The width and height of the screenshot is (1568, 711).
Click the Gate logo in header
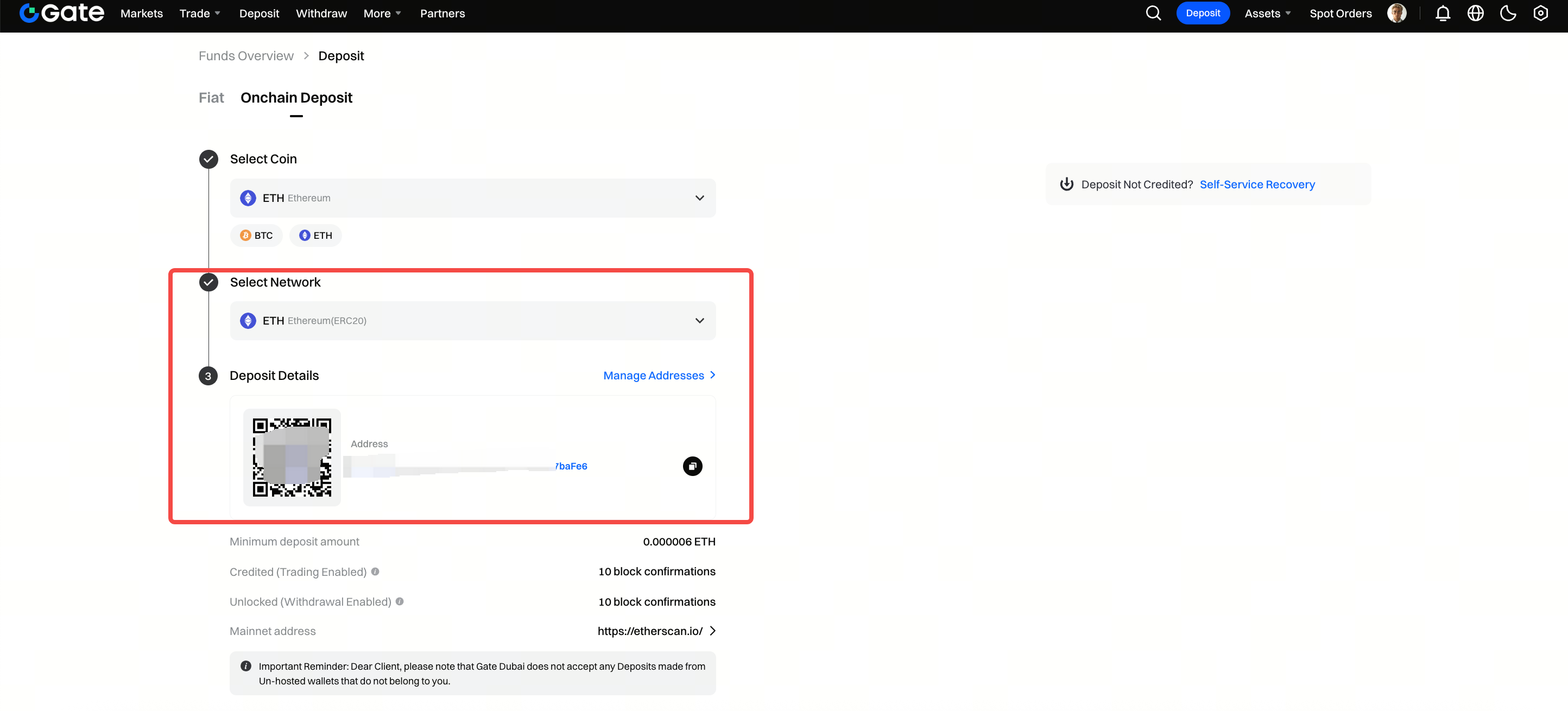click(61, 13)
